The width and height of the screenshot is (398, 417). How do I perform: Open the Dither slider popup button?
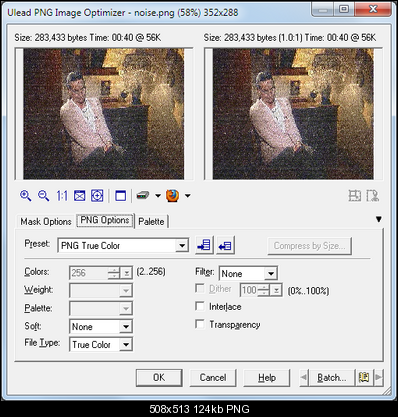coord(276,290)
